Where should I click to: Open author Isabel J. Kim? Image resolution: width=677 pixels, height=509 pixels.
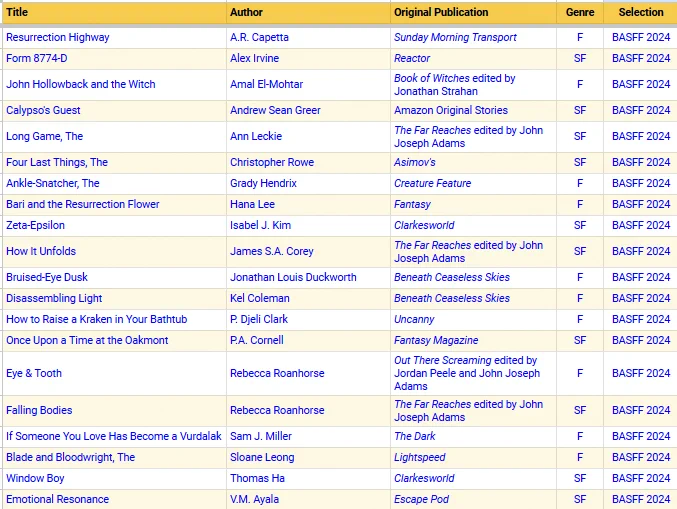pyautogui.click(x=260, y=225)
